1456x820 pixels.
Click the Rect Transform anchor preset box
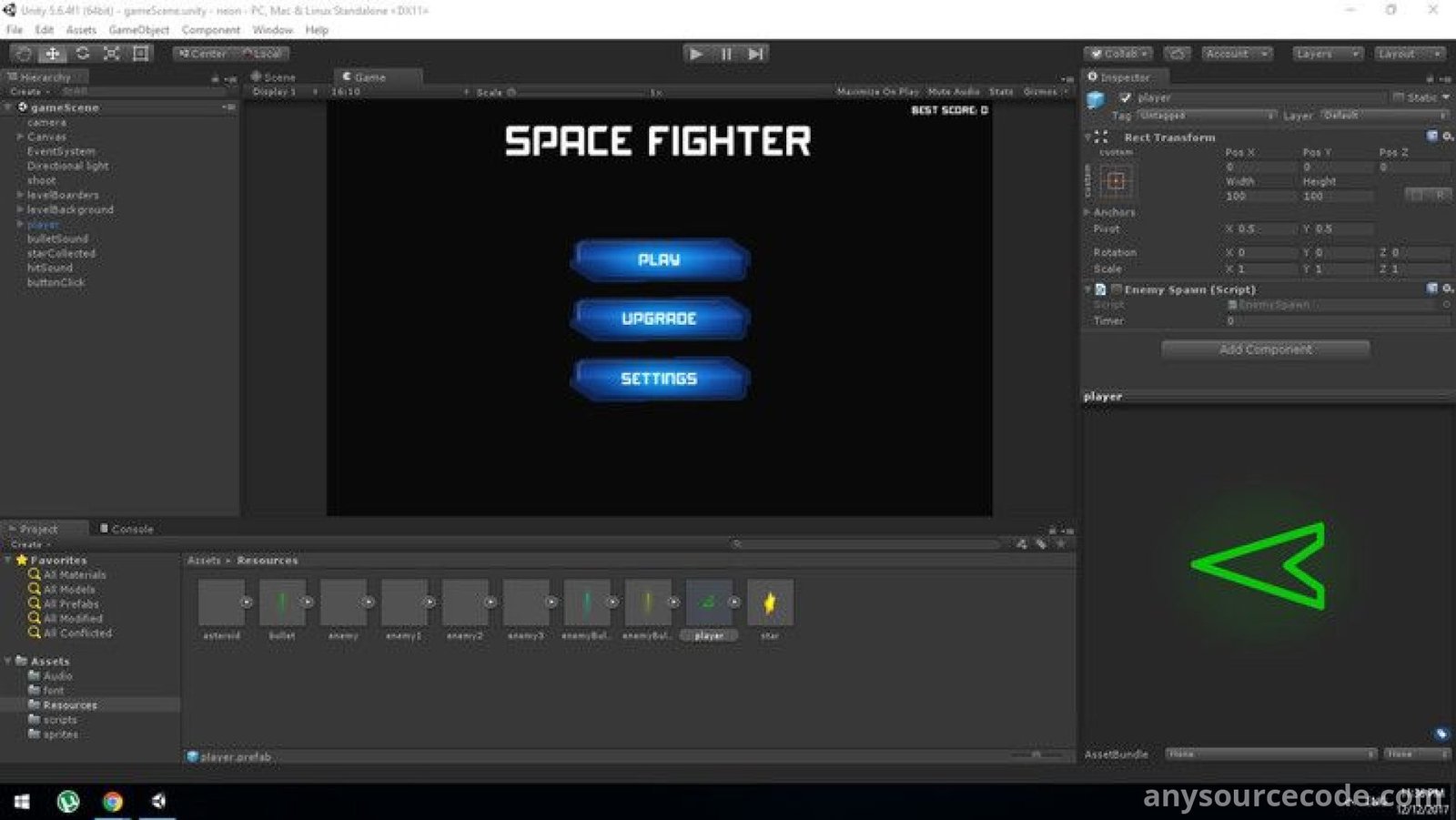(1116, 182)
